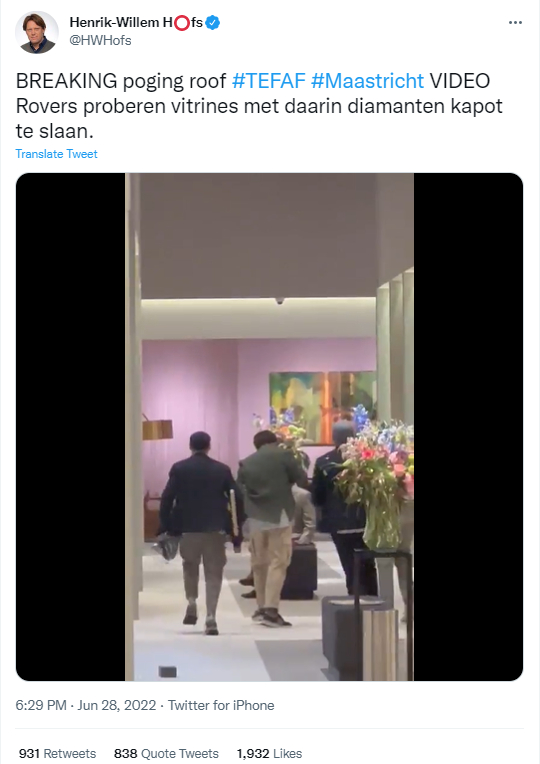Open the Henrik-Willem display name link
Viewport: 540px width, 764px height.
click(136, 22)
